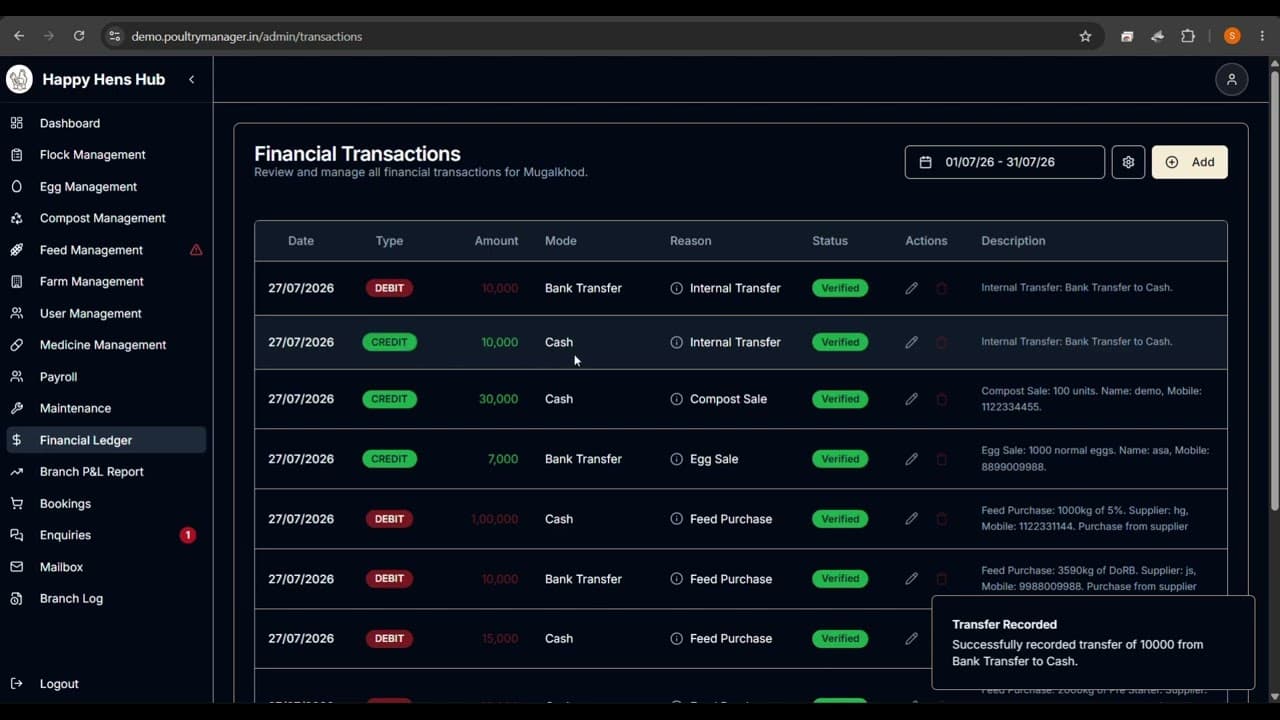Delete the Bank Transfer Internal Transfer debit row
Viewport: 1280px width, 720px height.
pyautogui.click(x=941, y=288)
